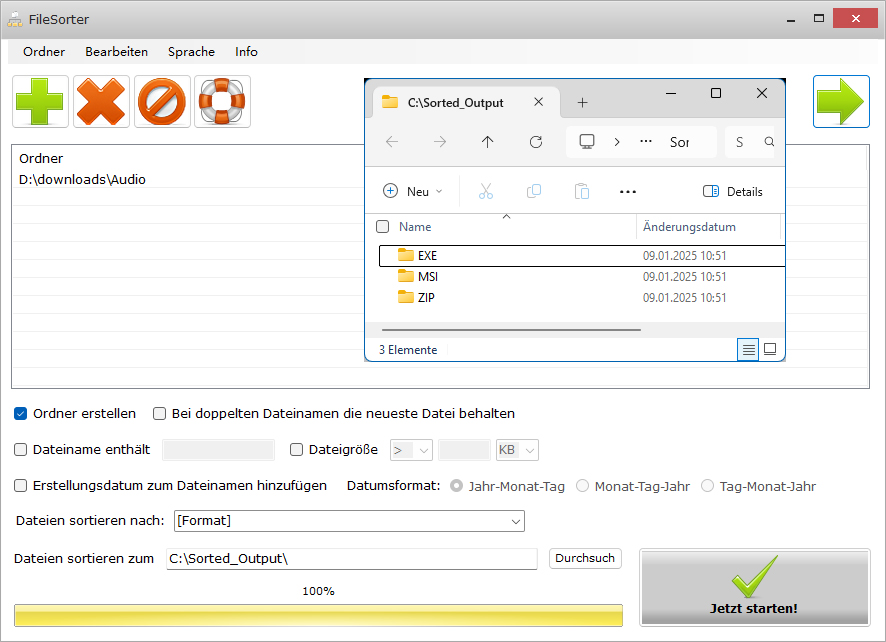
Task: Click Jetzt starten! button
Action: click(x=754, y=588)
